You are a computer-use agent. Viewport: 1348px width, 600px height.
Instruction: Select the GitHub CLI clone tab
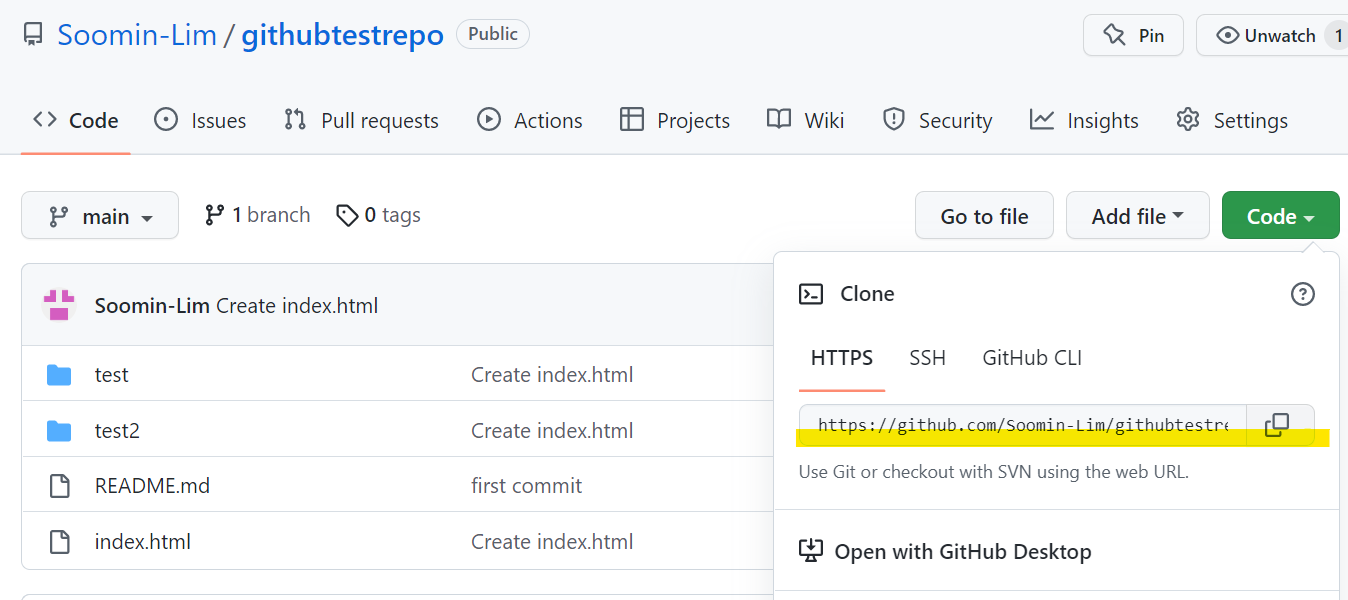pos(1032,358)
